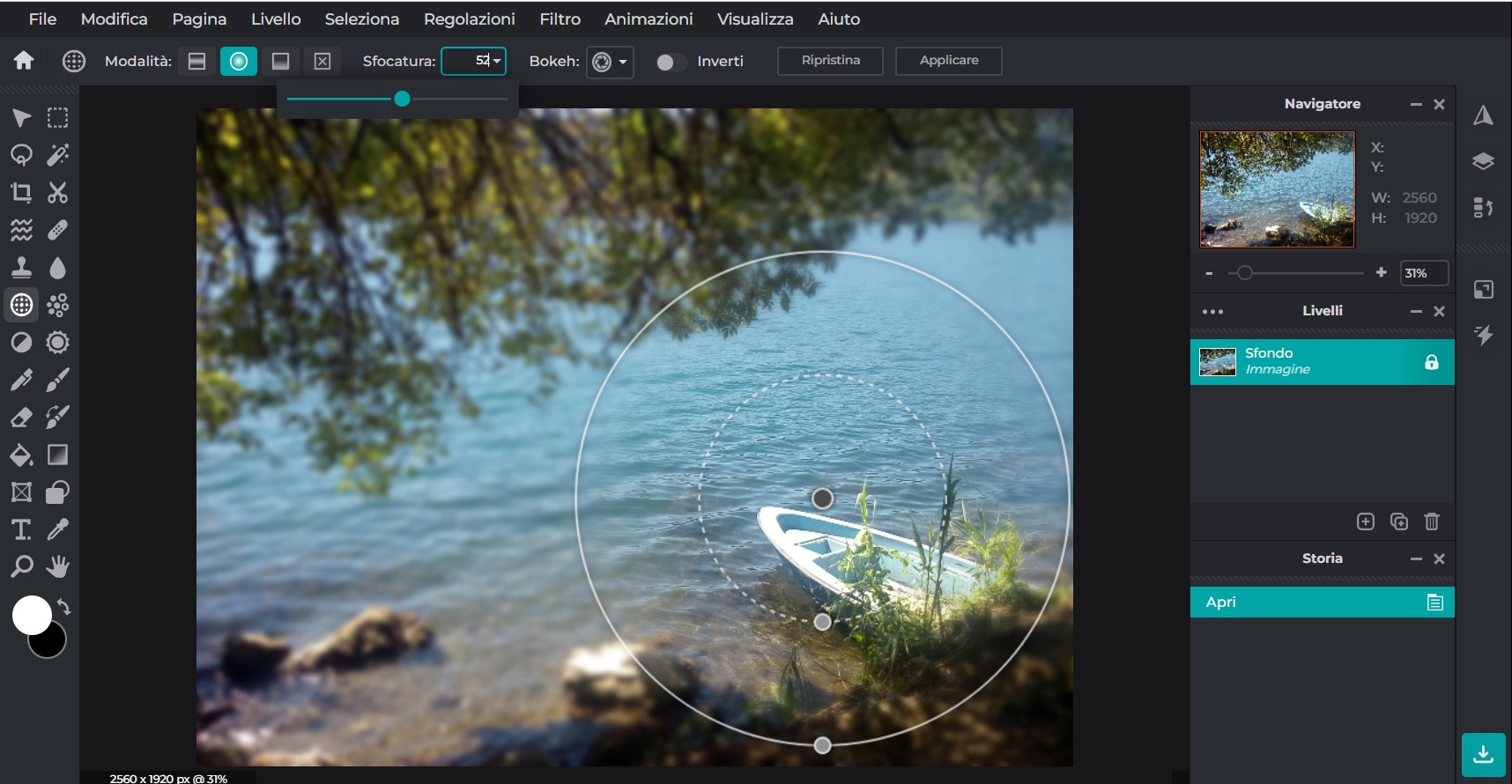Toggle lock on Sfondo layer
1512x784 pixels.
pyautogui.click(x=1432, y=362)
